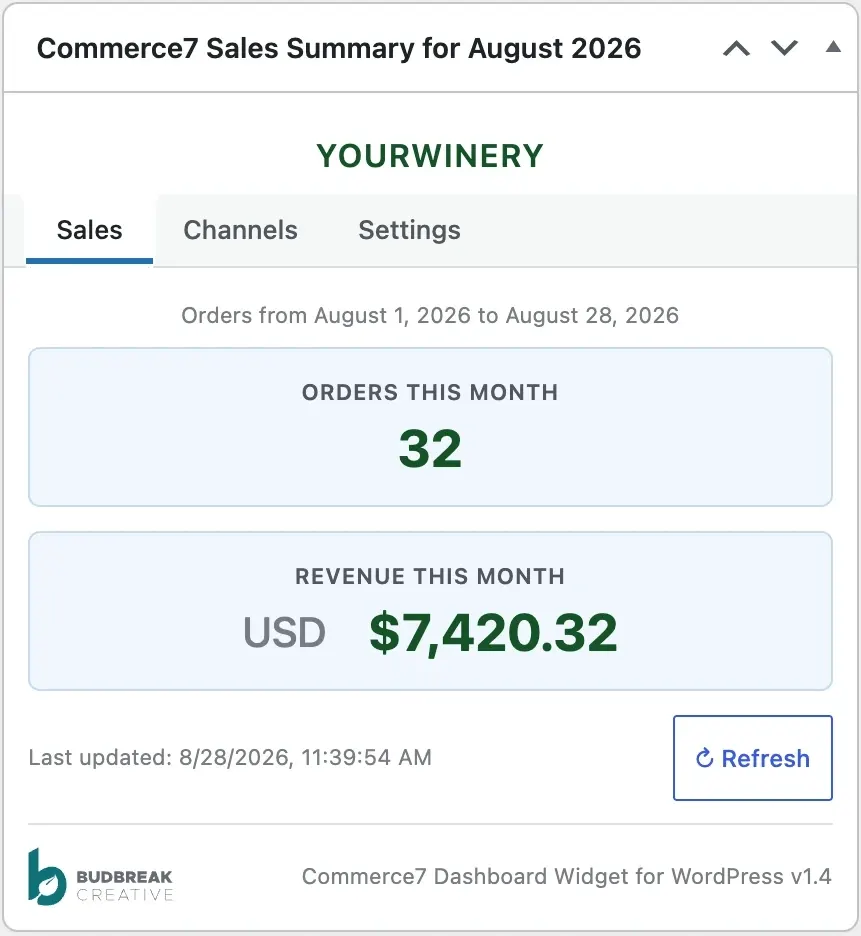This screenshot has width=861, height=936.
Task: Click the 'Last updated' timestamp text
Action: click(x=230, y=758)
